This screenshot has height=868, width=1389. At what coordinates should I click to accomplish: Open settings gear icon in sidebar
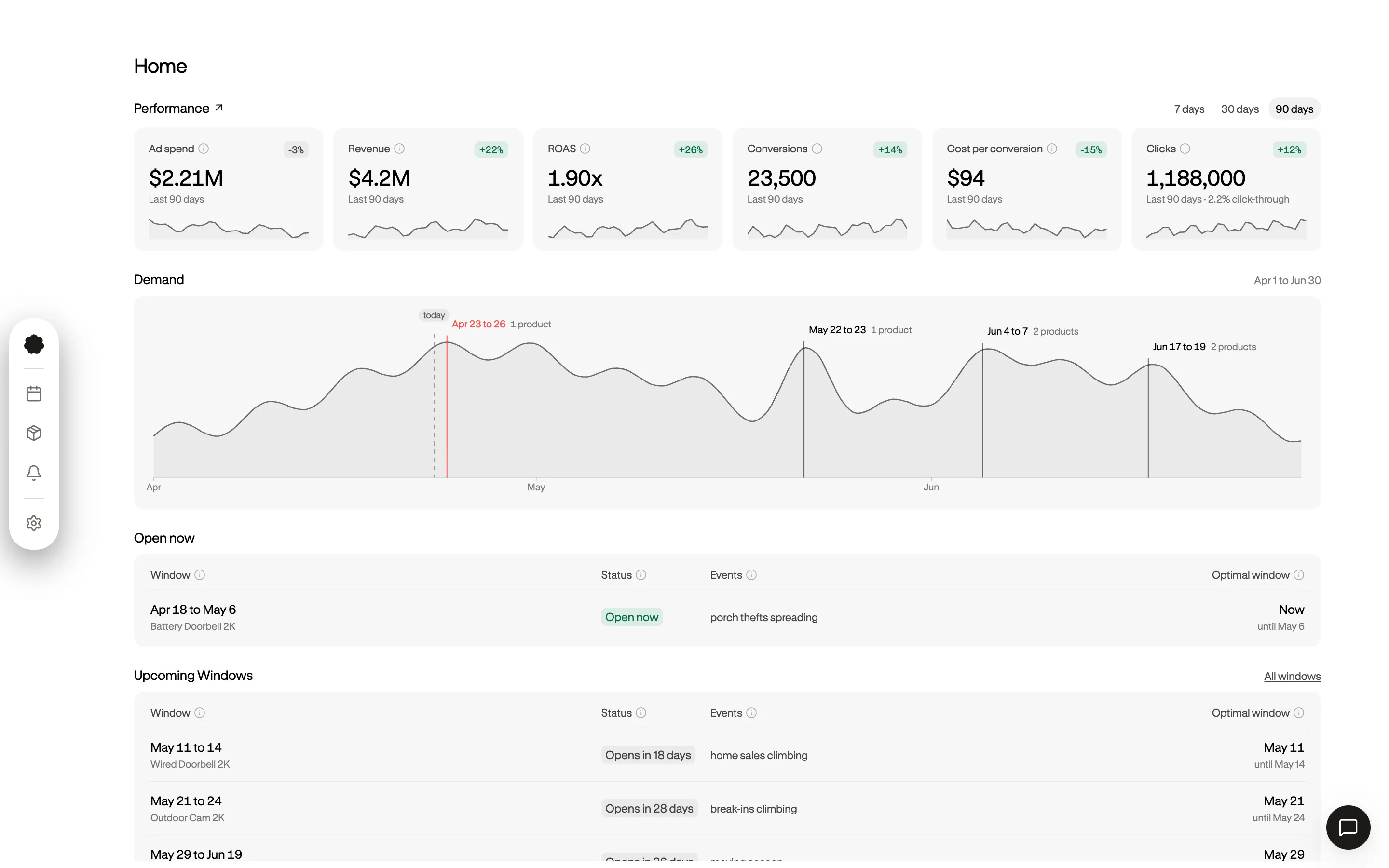click(x=34, y=523)
